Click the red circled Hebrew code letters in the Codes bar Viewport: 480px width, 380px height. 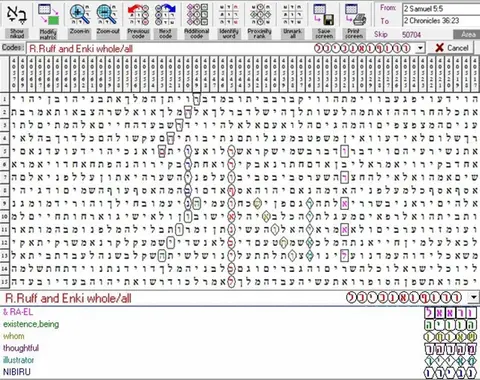(362, 48)
